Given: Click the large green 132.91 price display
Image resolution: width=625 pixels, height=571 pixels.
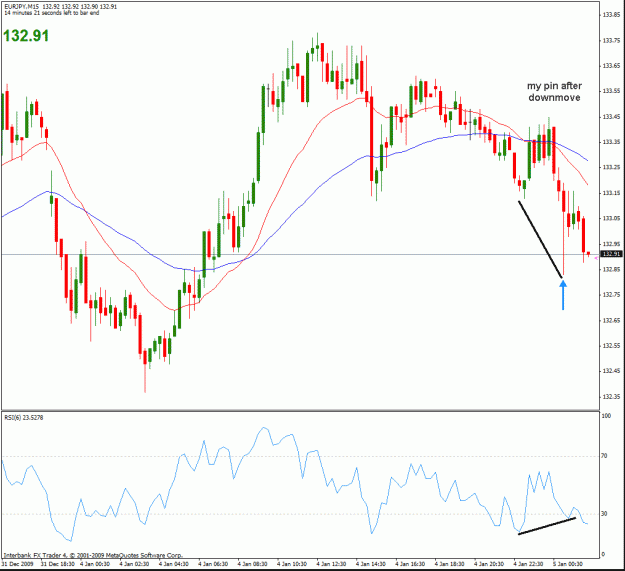Looking at the screenshot, I should point(26,36).
